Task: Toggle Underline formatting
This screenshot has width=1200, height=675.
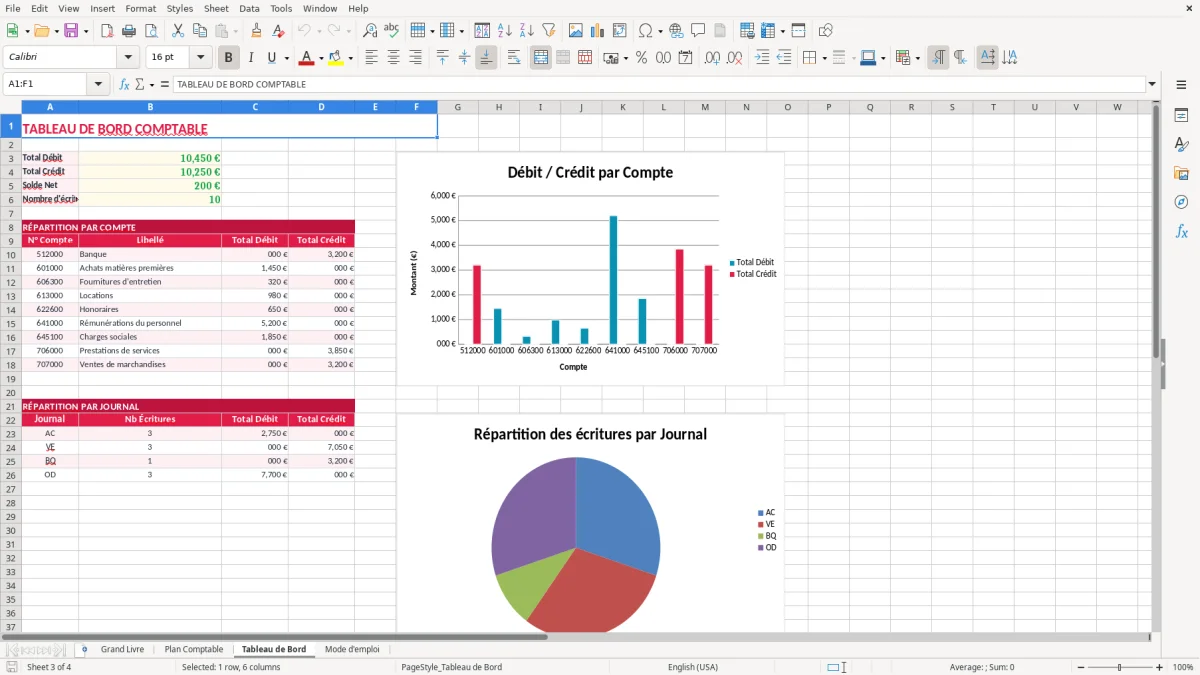Action: coord(272,58)
